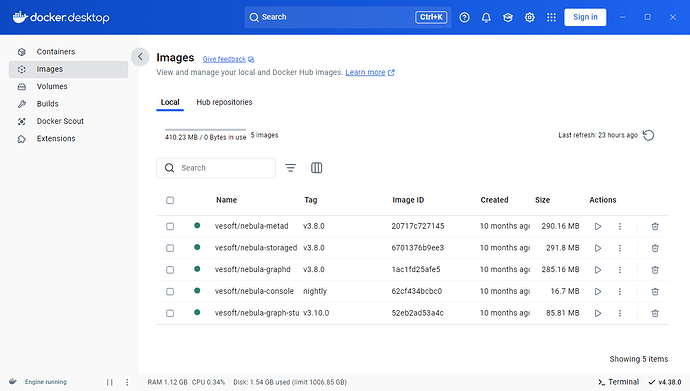This screenshot has height=391, width=690.
Task: Open Images in the sidebar
Action: click(68, 69)
